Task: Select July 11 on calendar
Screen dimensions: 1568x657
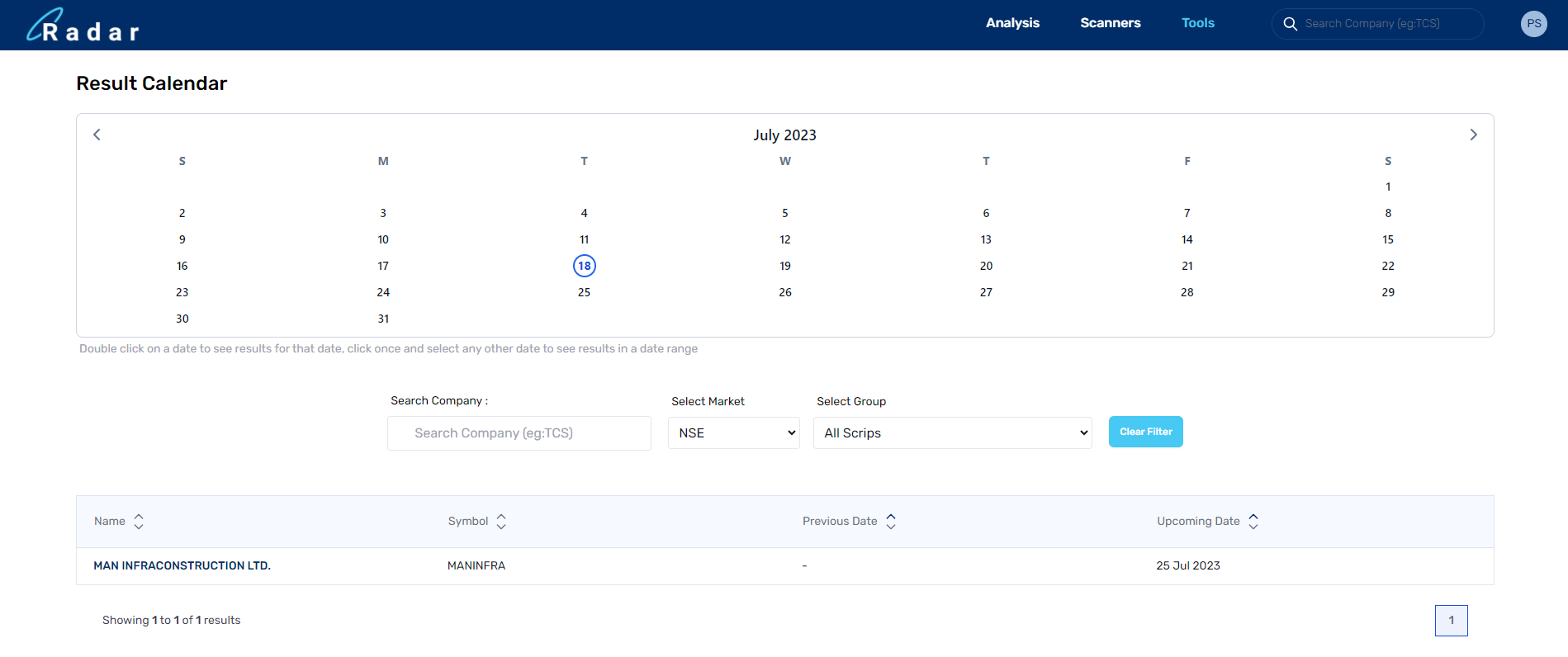Action: click(x=585, y=239)
